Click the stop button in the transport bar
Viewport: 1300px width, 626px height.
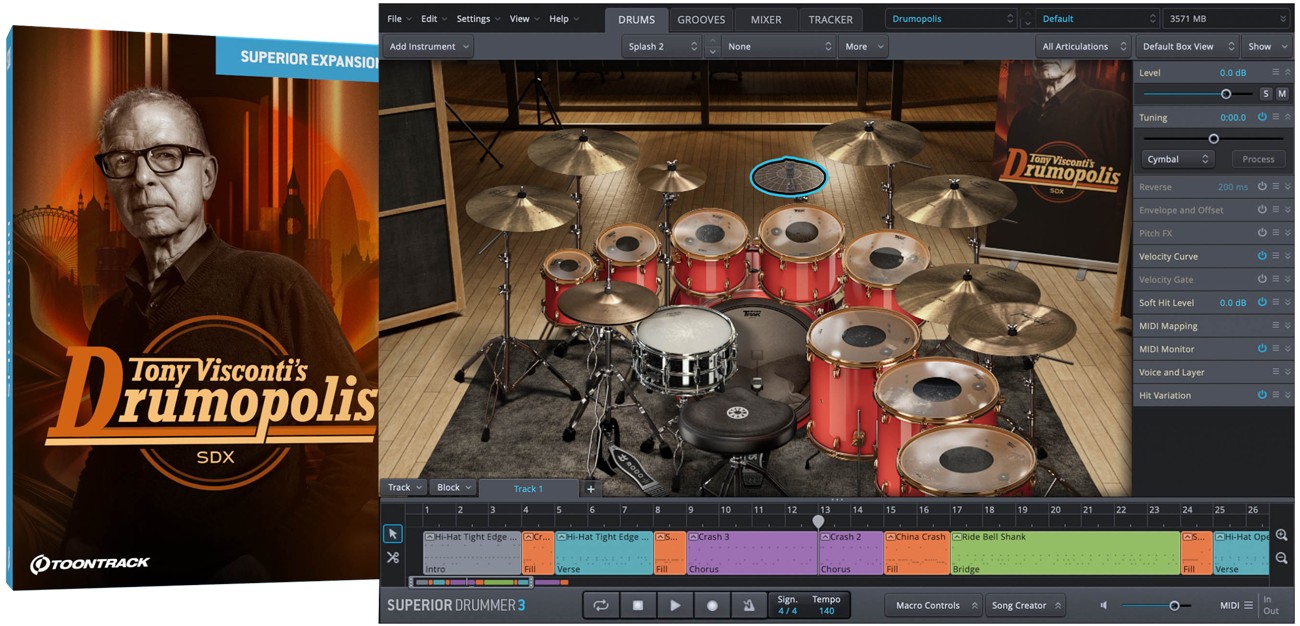(x=638, y=604)
